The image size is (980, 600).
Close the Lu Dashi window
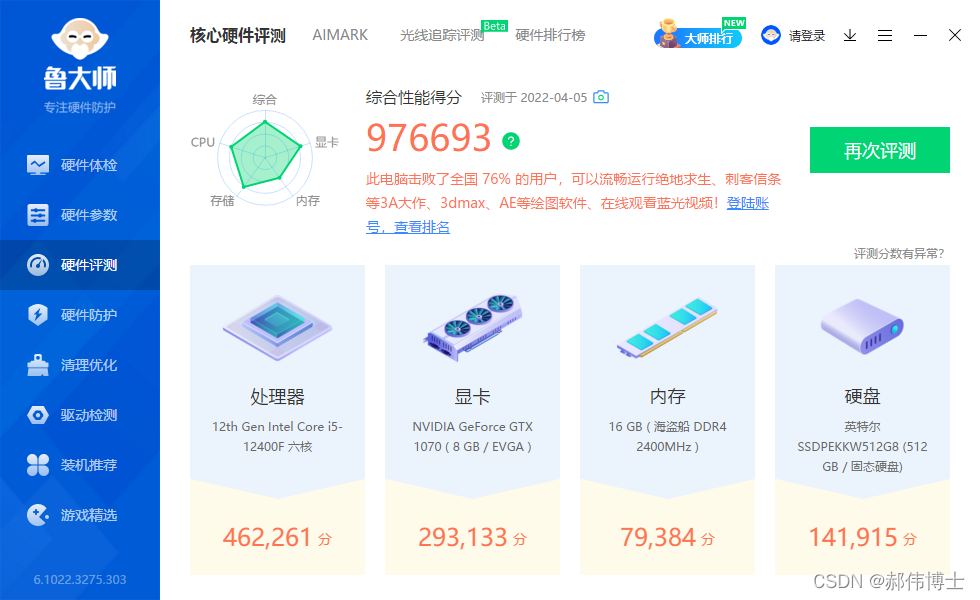point(954,35)
